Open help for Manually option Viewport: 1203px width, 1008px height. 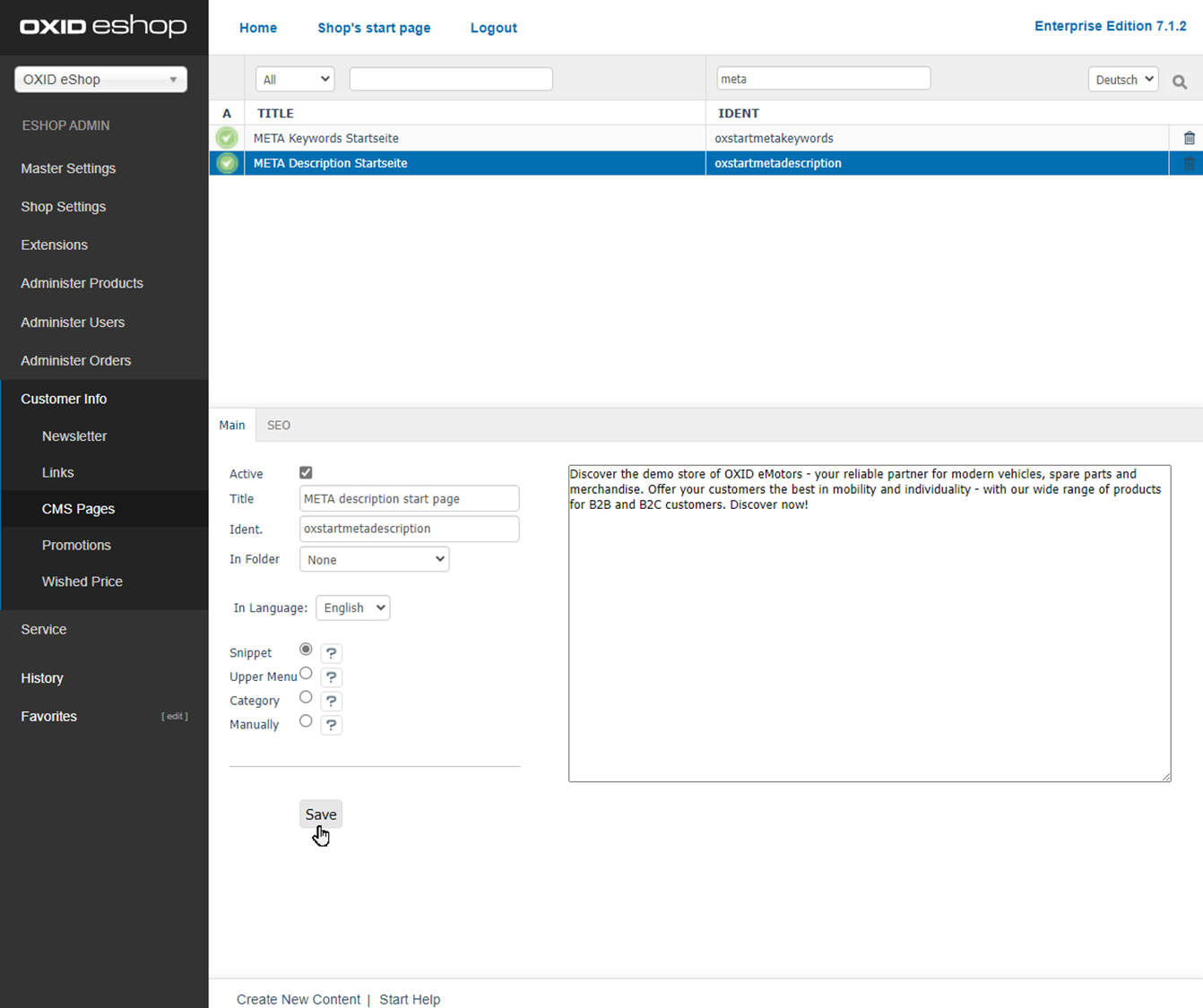pyautogui.click(x=331, y=725)
